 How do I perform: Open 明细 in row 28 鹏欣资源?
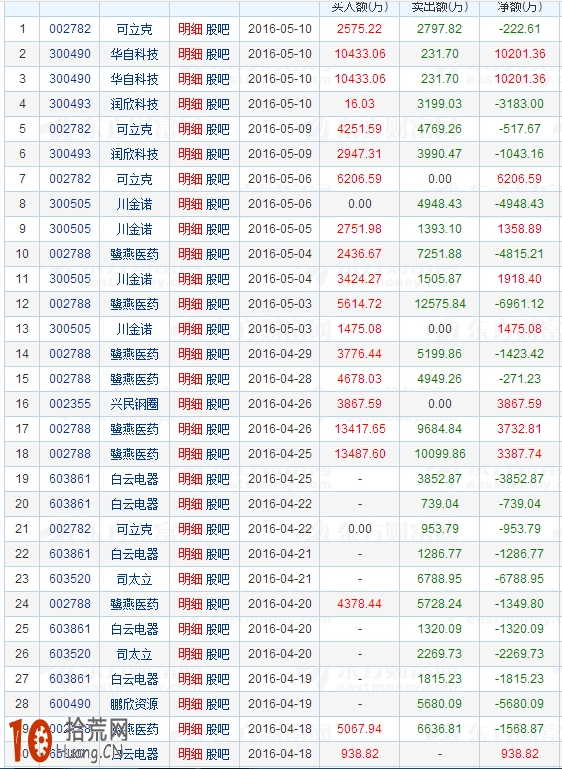(x=190, y=704)
